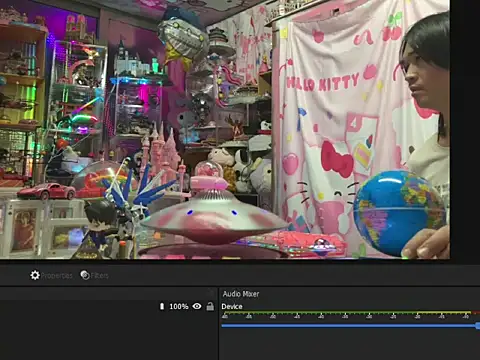480x360 pixels.
Task: Click the camera preview showing the globe
Action: pos(225,129)
